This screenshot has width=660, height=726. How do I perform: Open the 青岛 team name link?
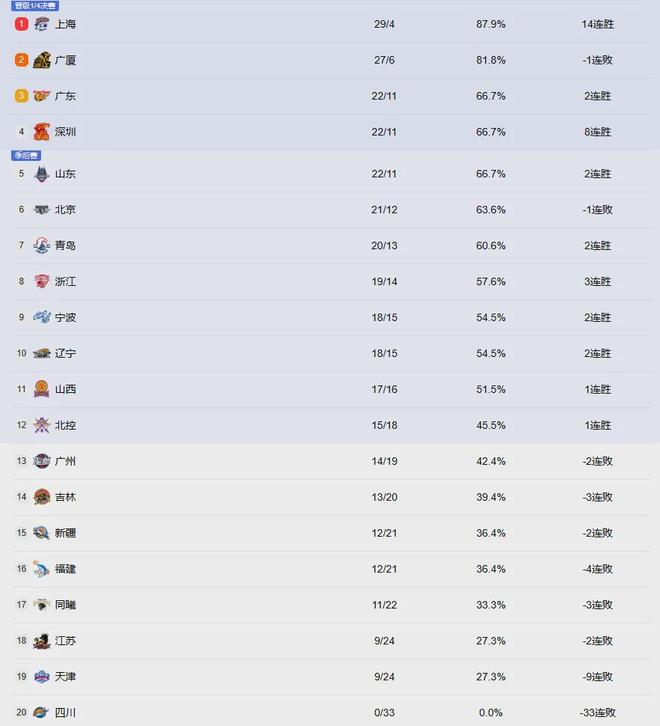[x=65, y=246]
